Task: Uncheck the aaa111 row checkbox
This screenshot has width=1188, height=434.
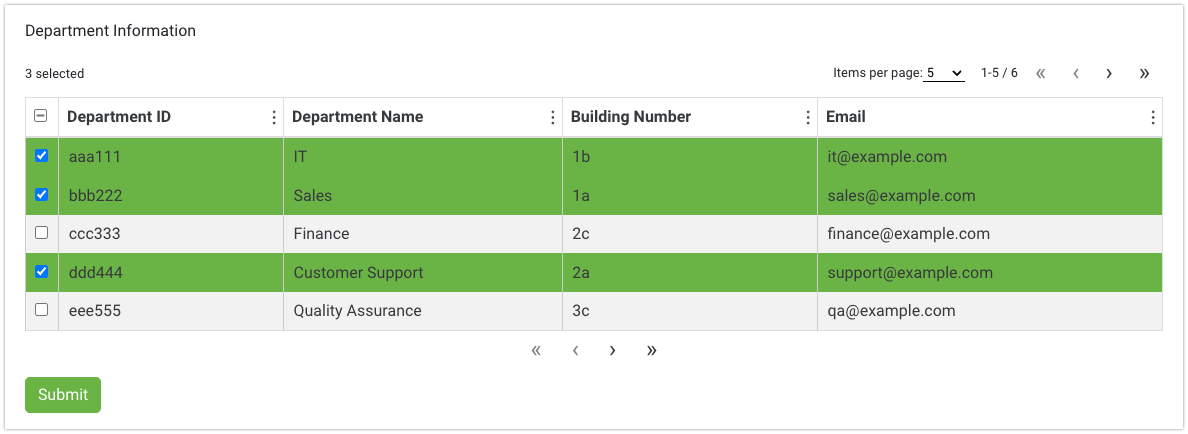Action: (x=41, y=156)
